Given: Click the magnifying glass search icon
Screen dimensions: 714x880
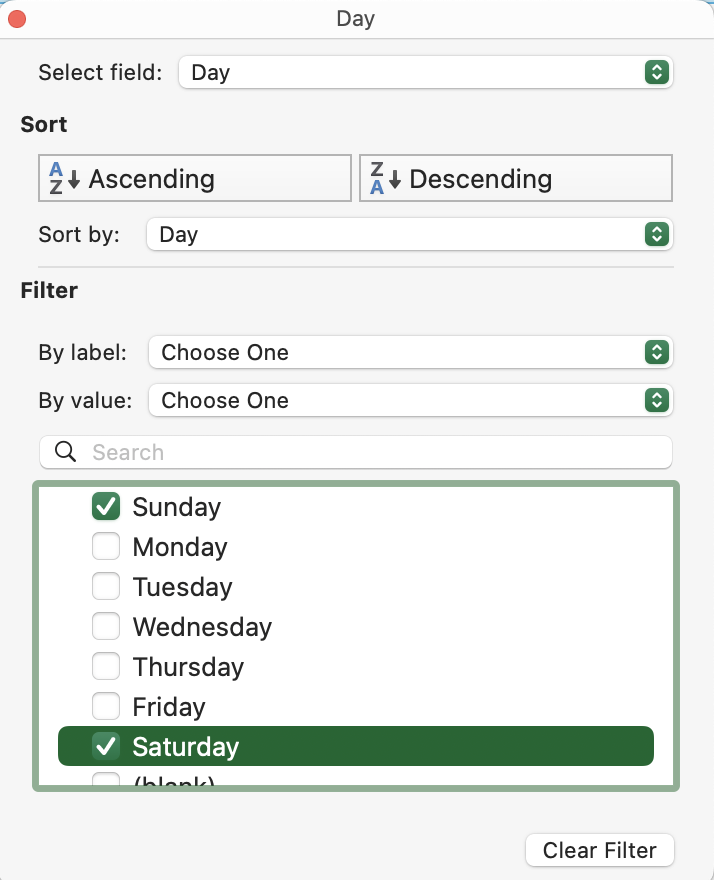Looking at the screenshot, I should coord(63,452).
